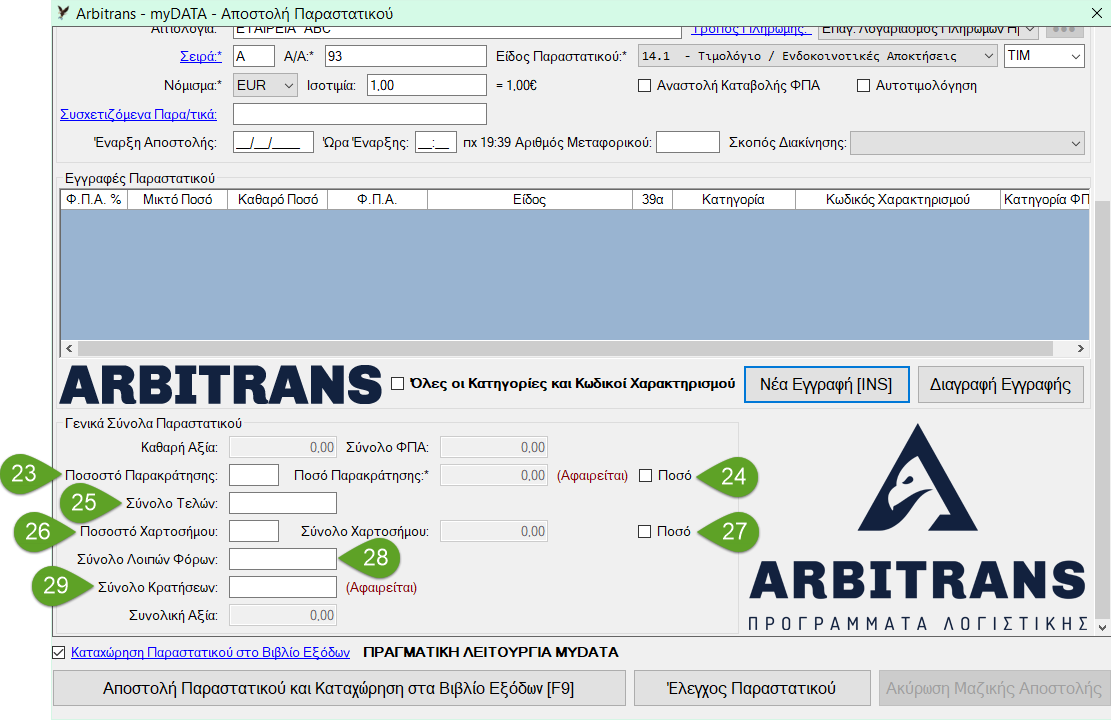Click the Ποσοστό Παρακράτησης field

[x=254, y=475]
